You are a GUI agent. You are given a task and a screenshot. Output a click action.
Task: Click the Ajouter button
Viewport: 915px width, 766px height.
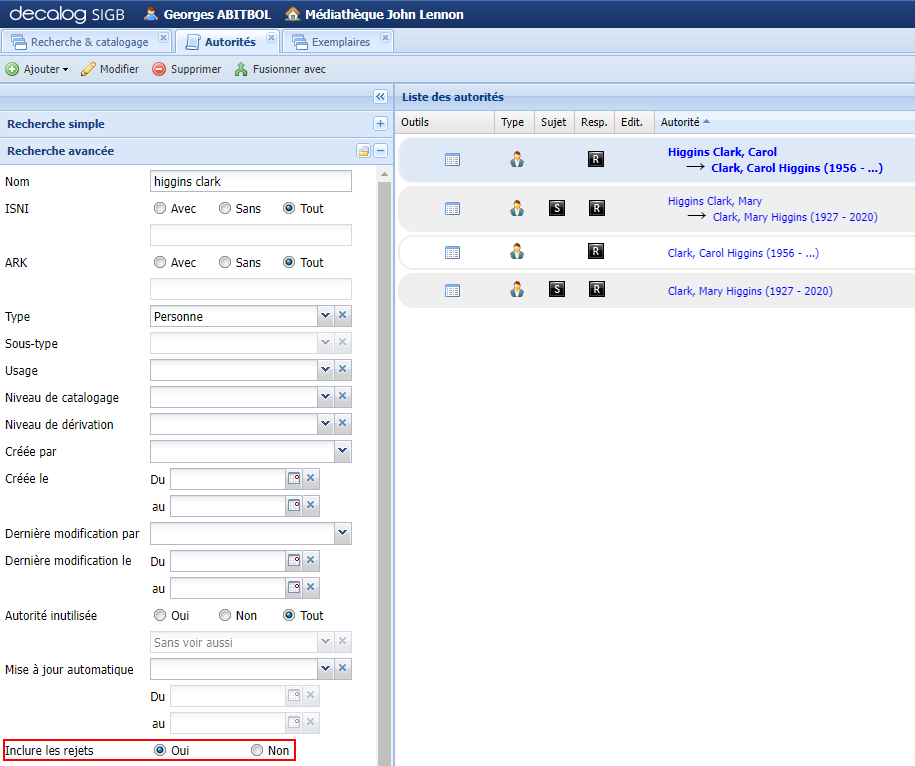point(35,69)
